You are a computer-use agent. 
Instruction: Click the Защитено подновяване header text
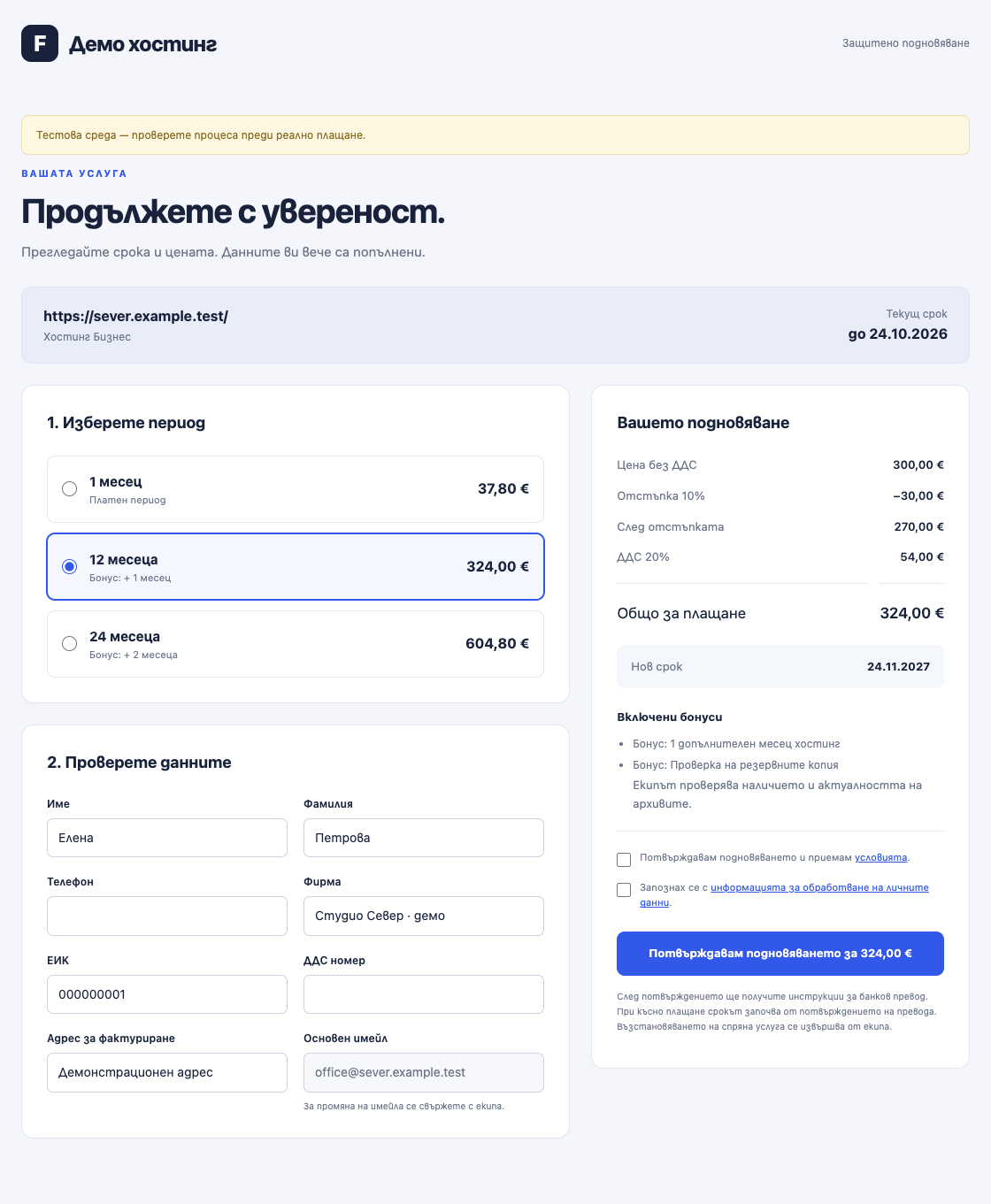click(x=905, y=43)
